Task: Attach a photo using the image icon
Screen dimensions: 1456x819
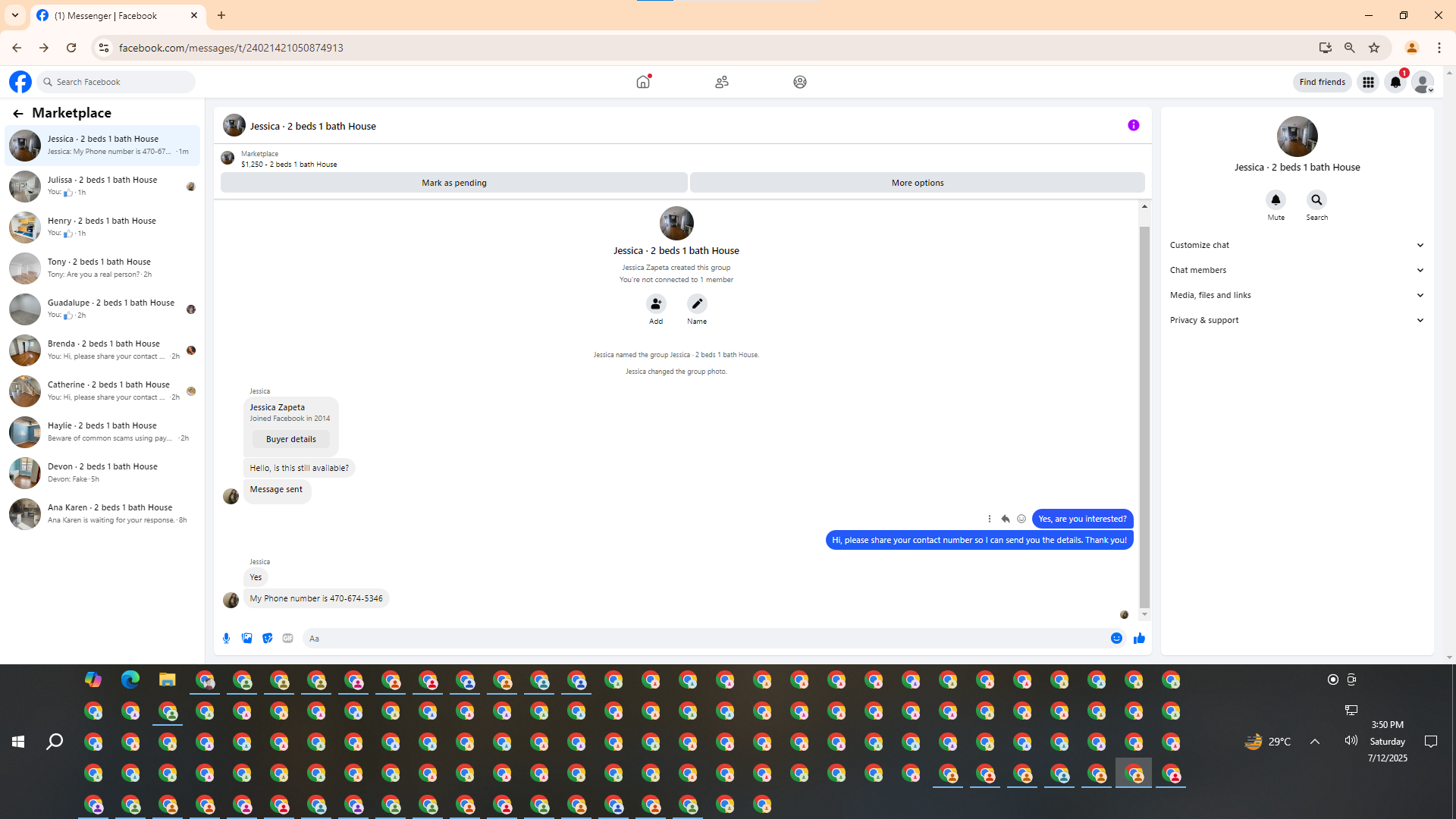Action: [x=246, y=639]
